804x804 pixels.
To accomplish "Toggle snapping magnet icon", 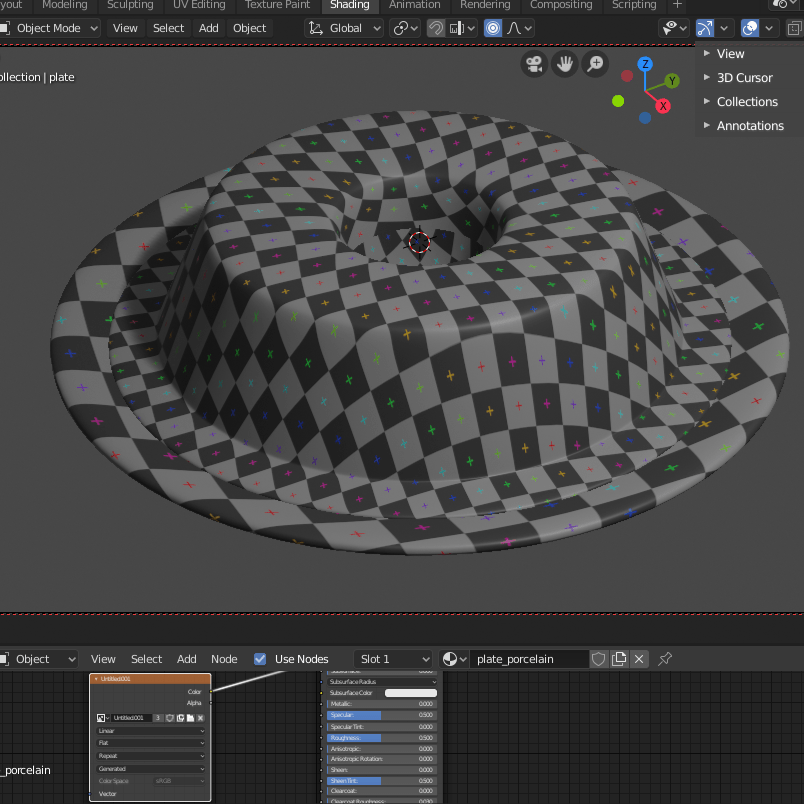I will [436, 28].
